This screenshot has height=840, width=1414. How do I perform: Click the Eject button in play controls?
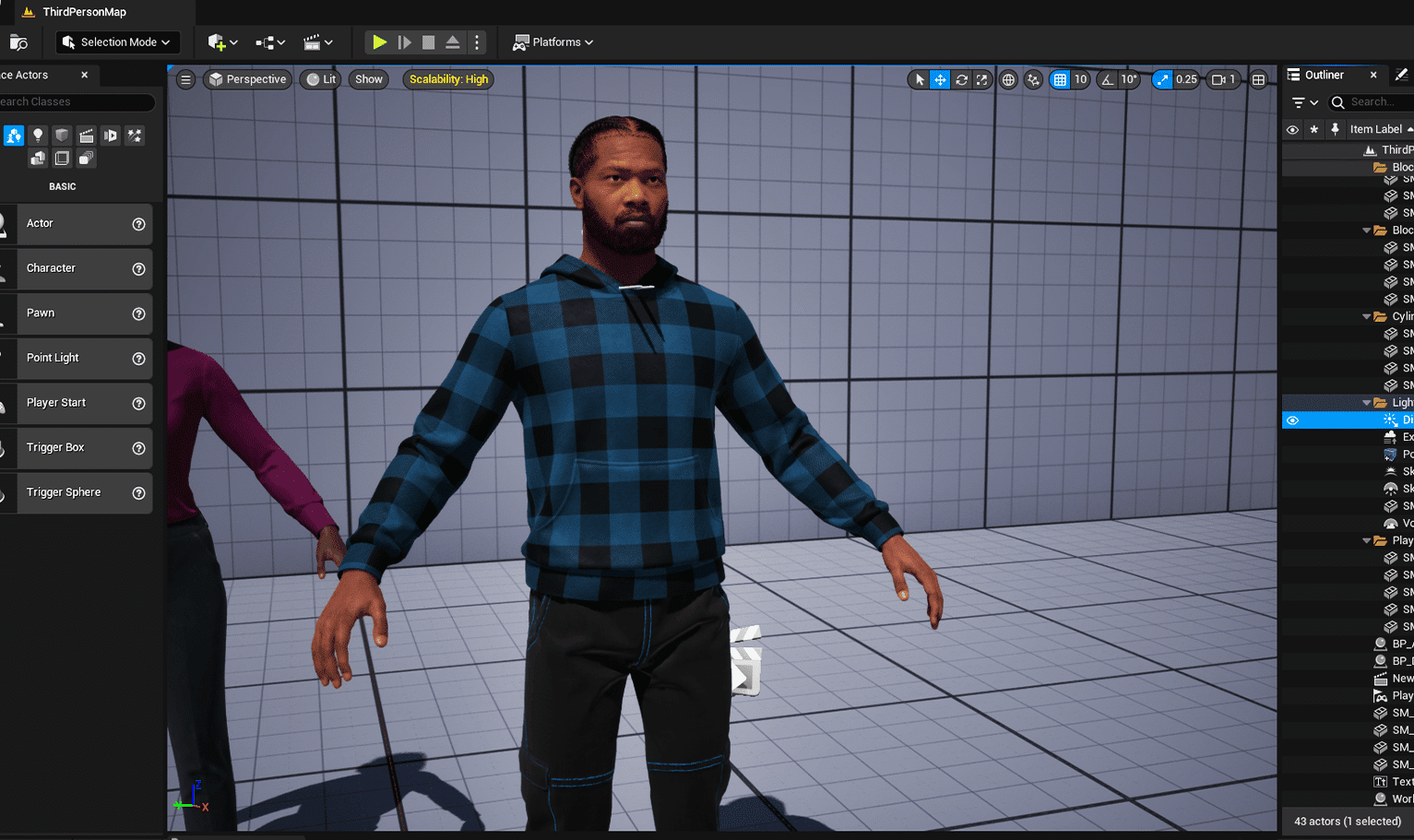453,42
